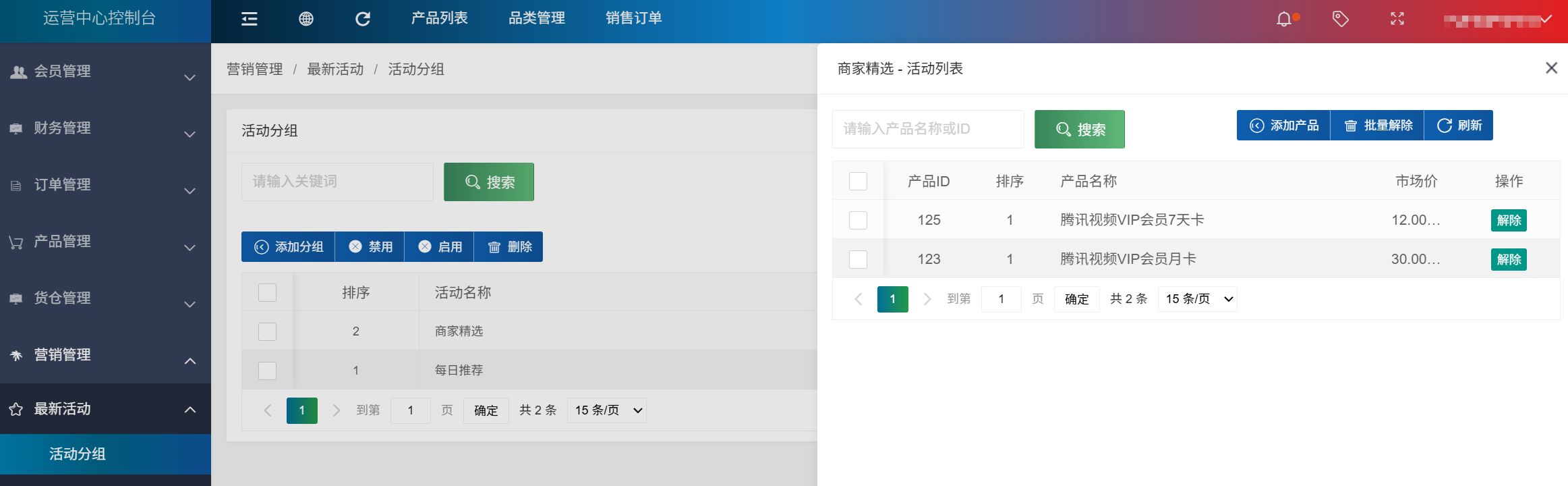The image size is (1568, 486).
Task: Close the 商家精选 activity list panel
Action: tap(1551, 68)
